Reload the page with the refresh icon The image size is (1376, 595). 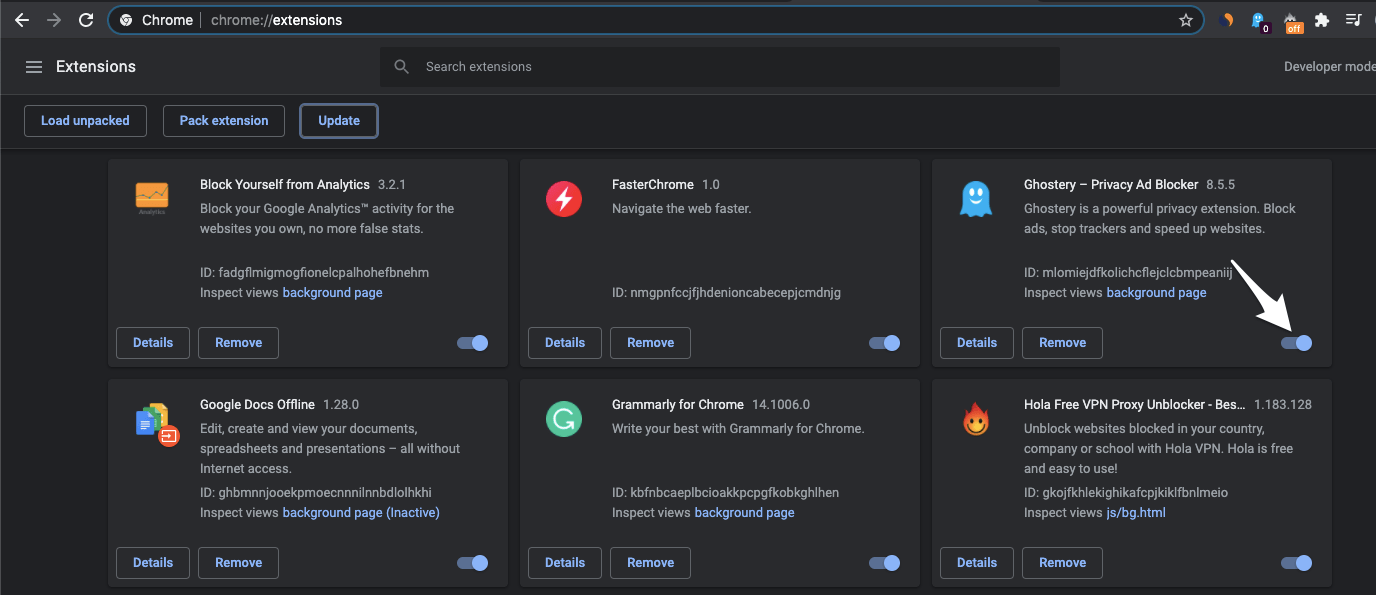click(x=86, y=20)
